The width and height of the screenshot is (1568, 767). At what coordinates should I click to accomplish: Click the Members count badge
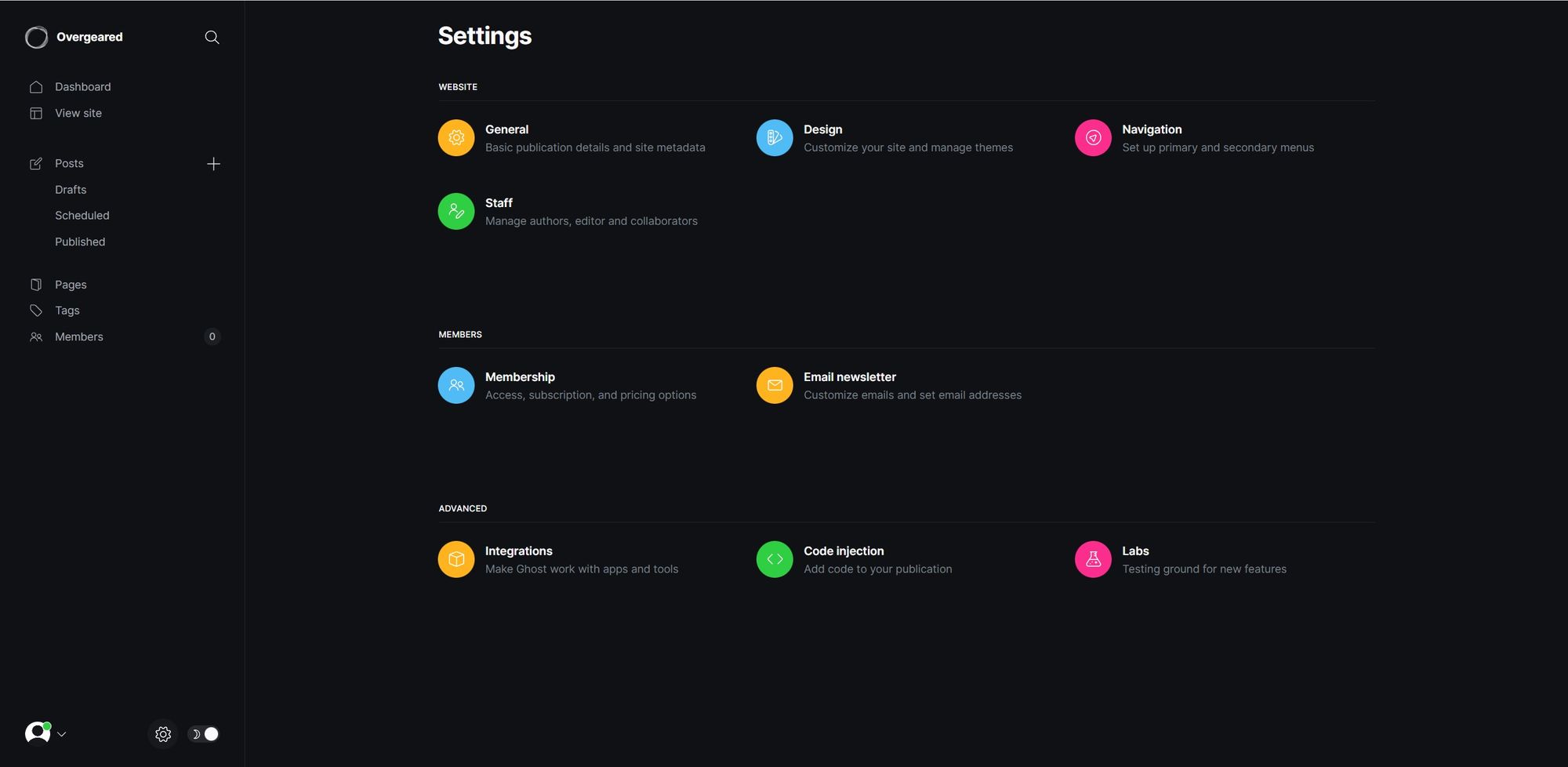(x=212, y=337)
